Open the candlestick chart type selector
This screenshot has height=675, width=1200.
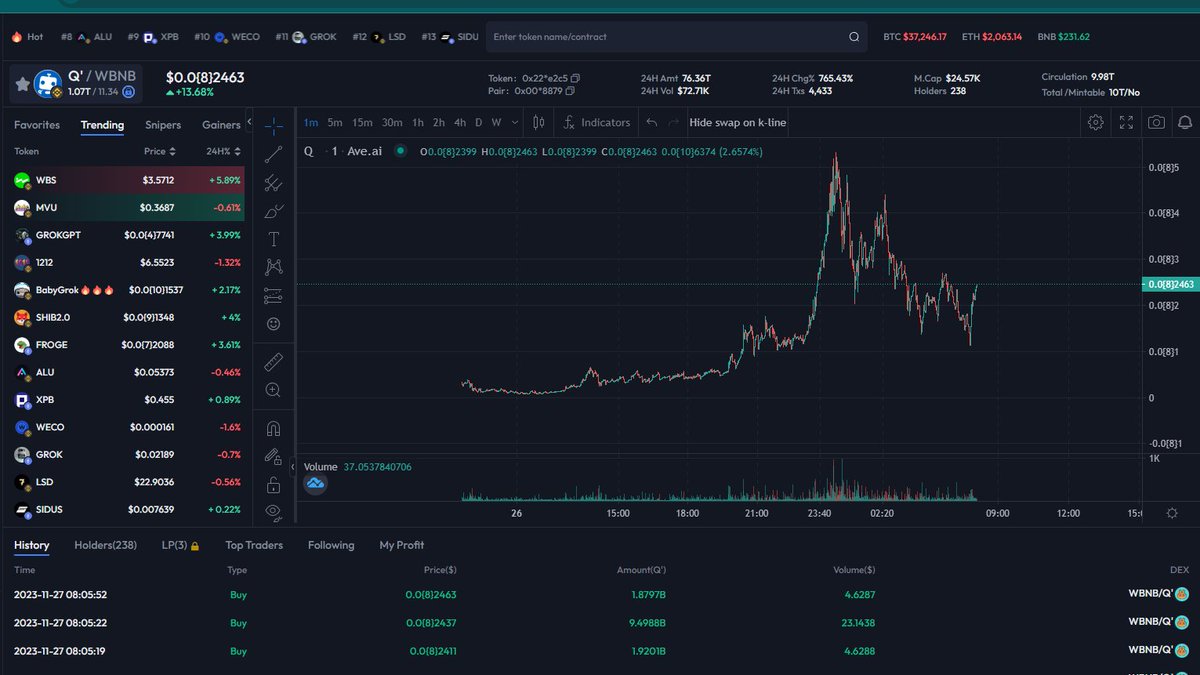click(x=539, y=122)
